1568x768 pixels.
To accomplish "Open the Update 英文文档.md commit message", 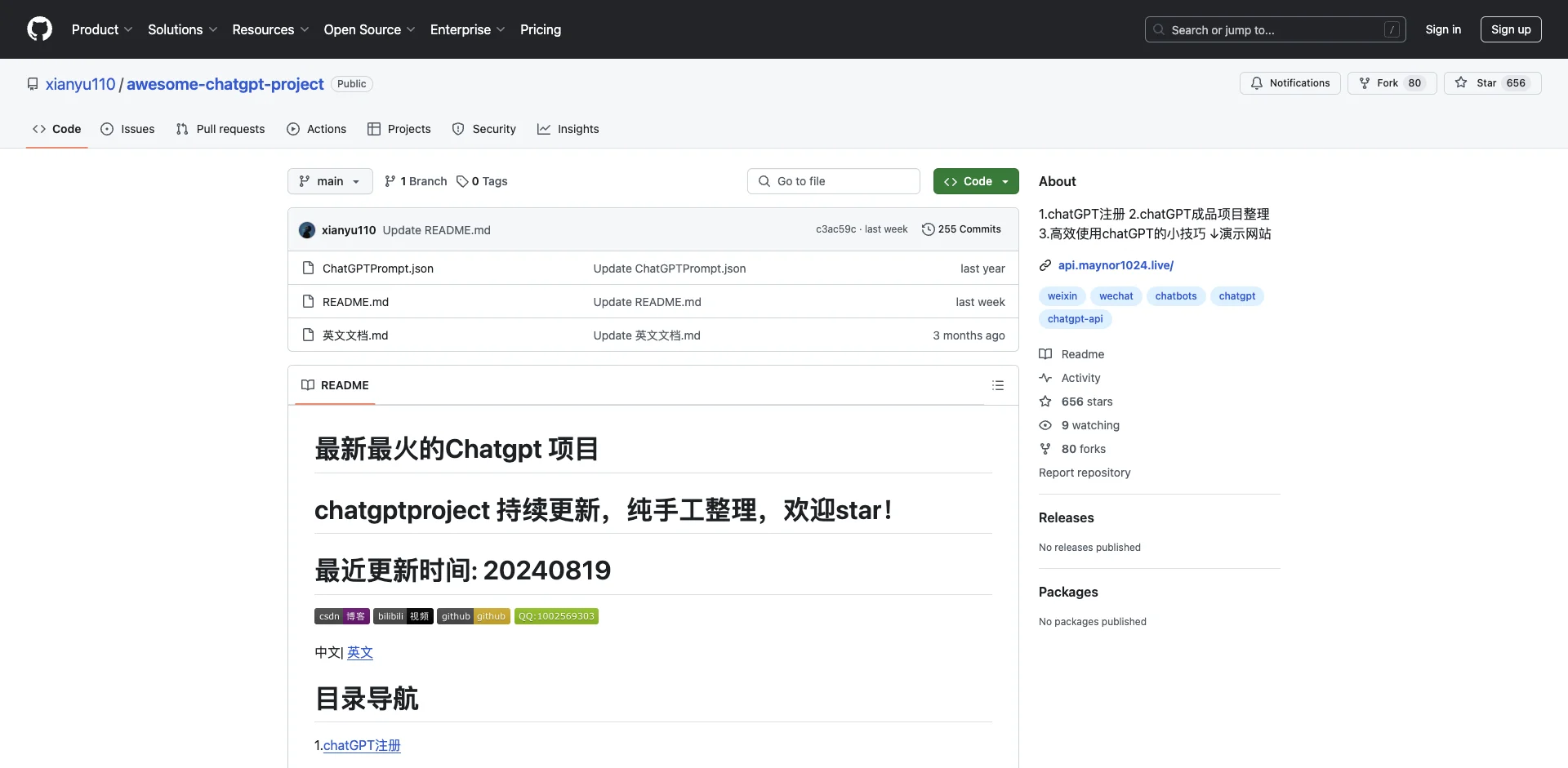I will (647, 335).
